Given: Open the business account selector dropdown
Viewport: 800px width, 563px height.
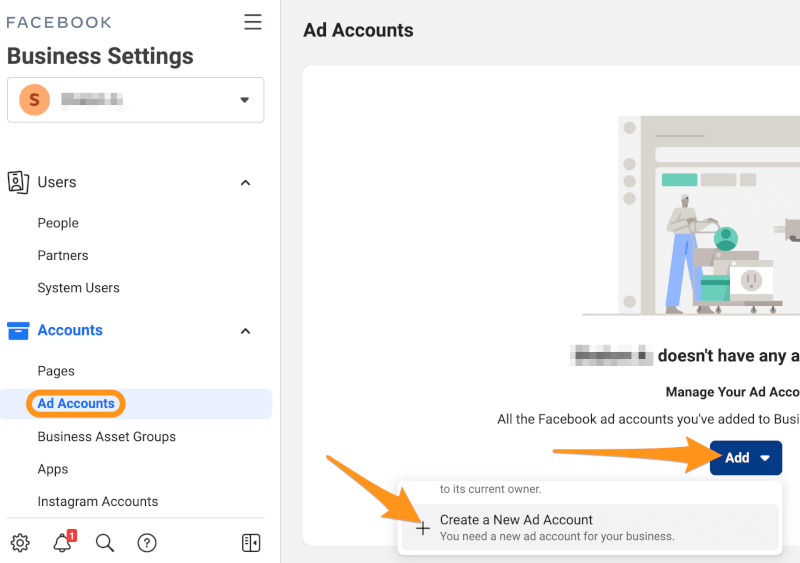Looking at the screenshot, I should (x=136, y=100).
